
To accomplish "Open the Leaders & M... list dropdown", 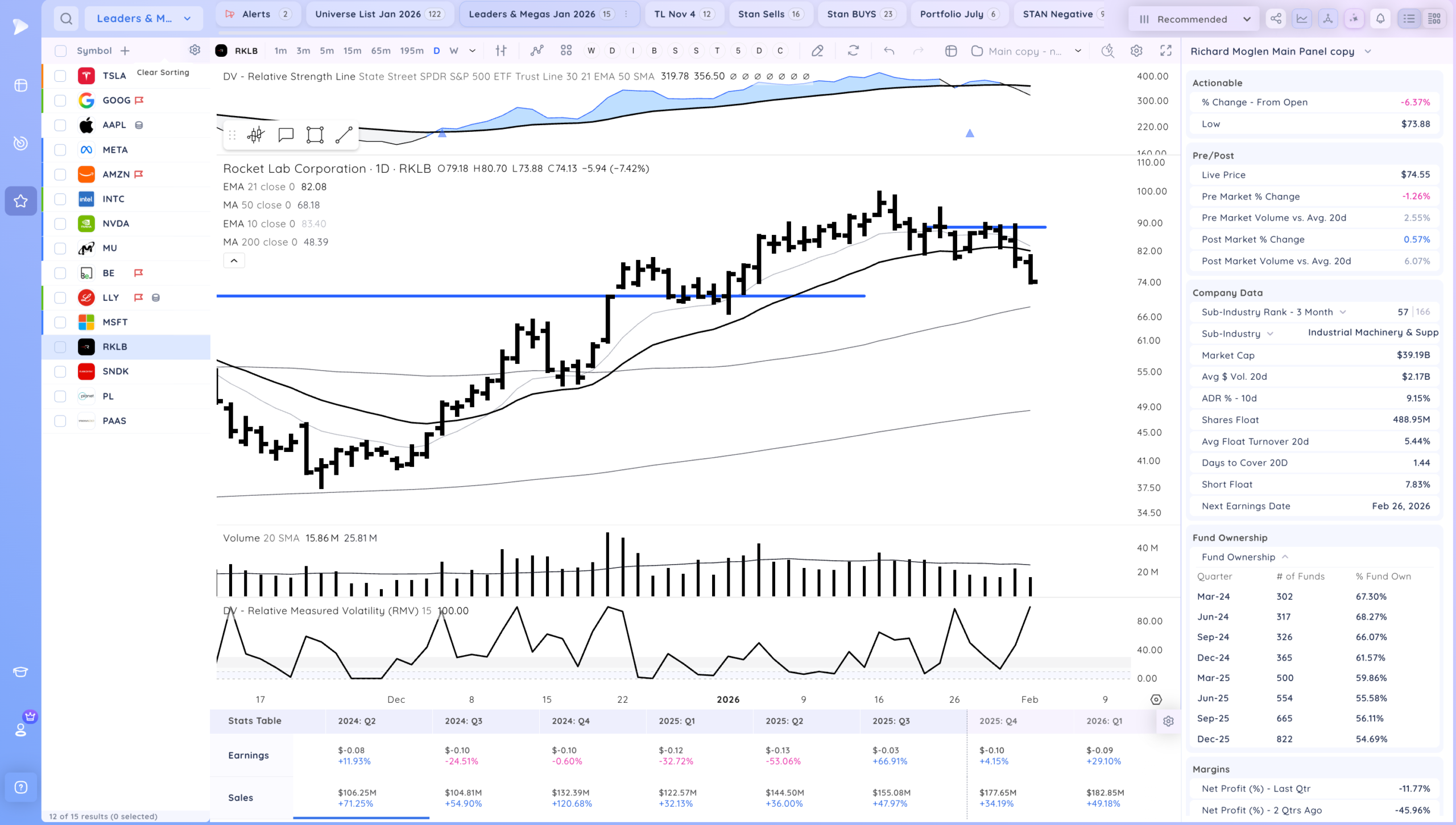I will coord(144,19).
